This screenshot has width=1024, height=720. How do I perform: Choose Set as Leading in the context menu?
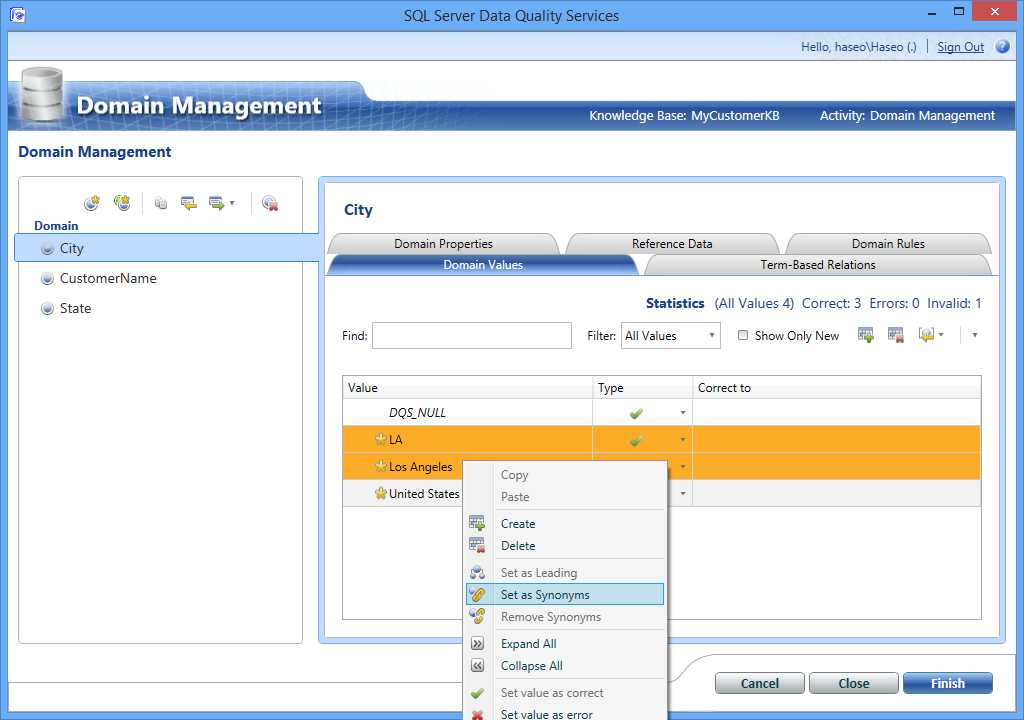pyautogui.click(x=565, y=572)
